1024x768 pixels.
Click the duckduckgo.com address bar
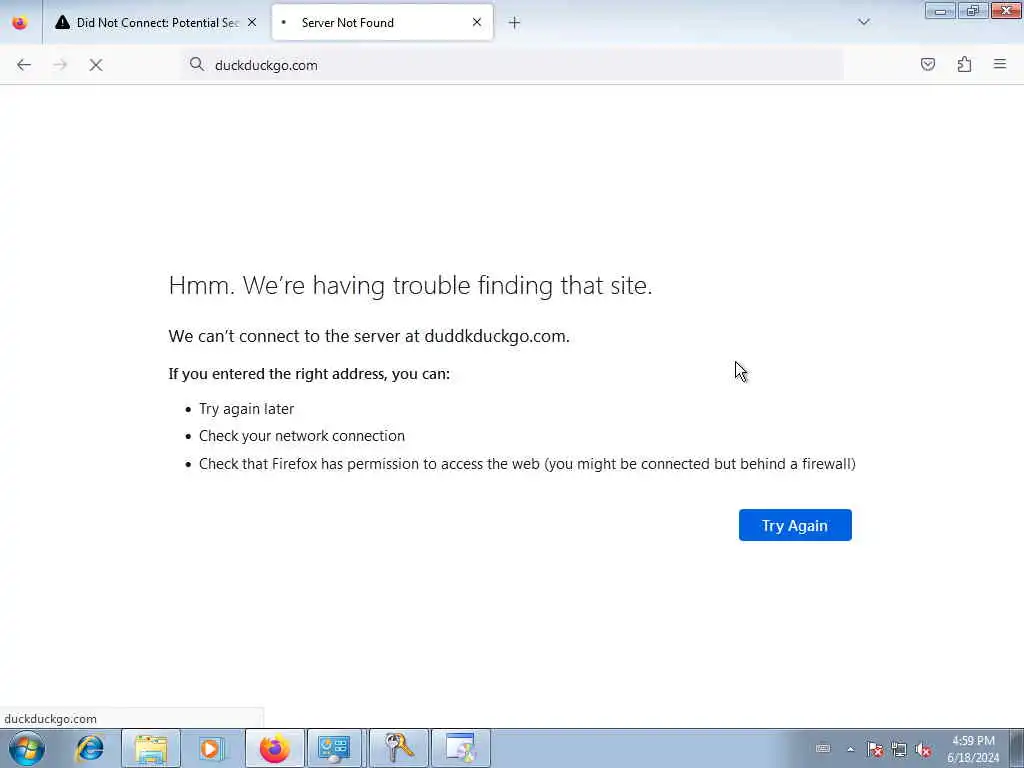click(513, 65)
